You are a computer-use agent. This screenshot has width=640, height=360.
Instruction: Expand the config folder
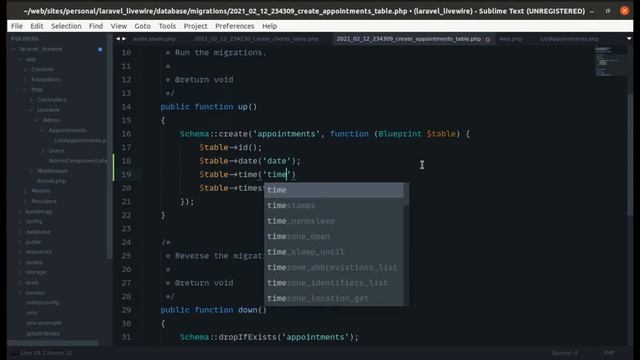point(20,221)
